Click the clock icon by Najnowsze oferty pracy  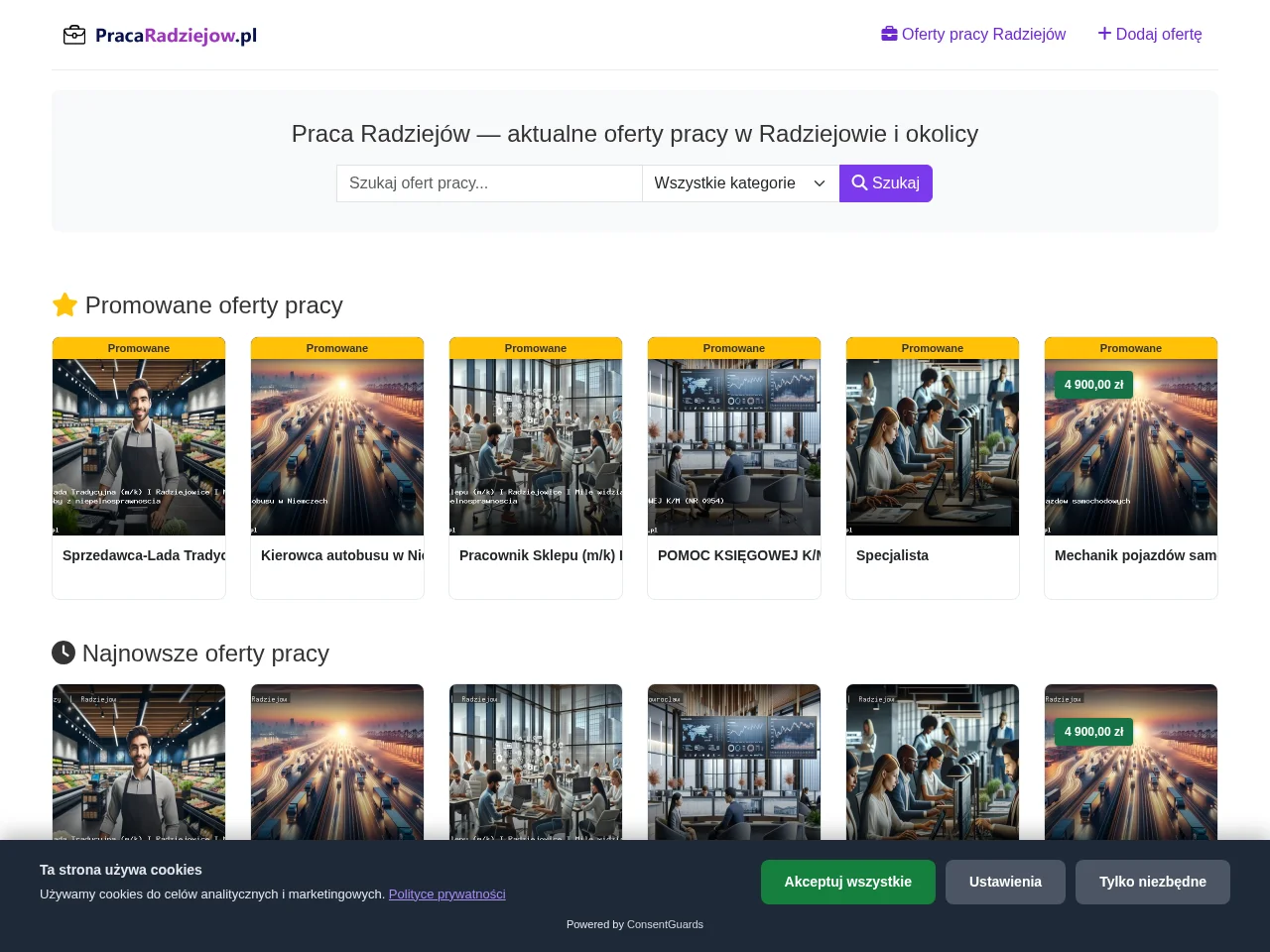click(63, 653)
